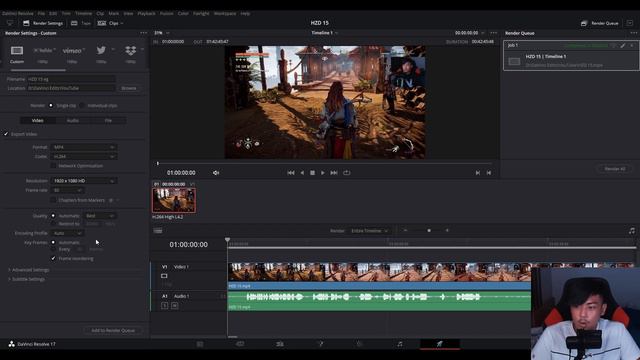The image size is (640, 360).
Task: Open the Deliver page rocket icon
Action: pyautogui.click(x=440, y=344)
